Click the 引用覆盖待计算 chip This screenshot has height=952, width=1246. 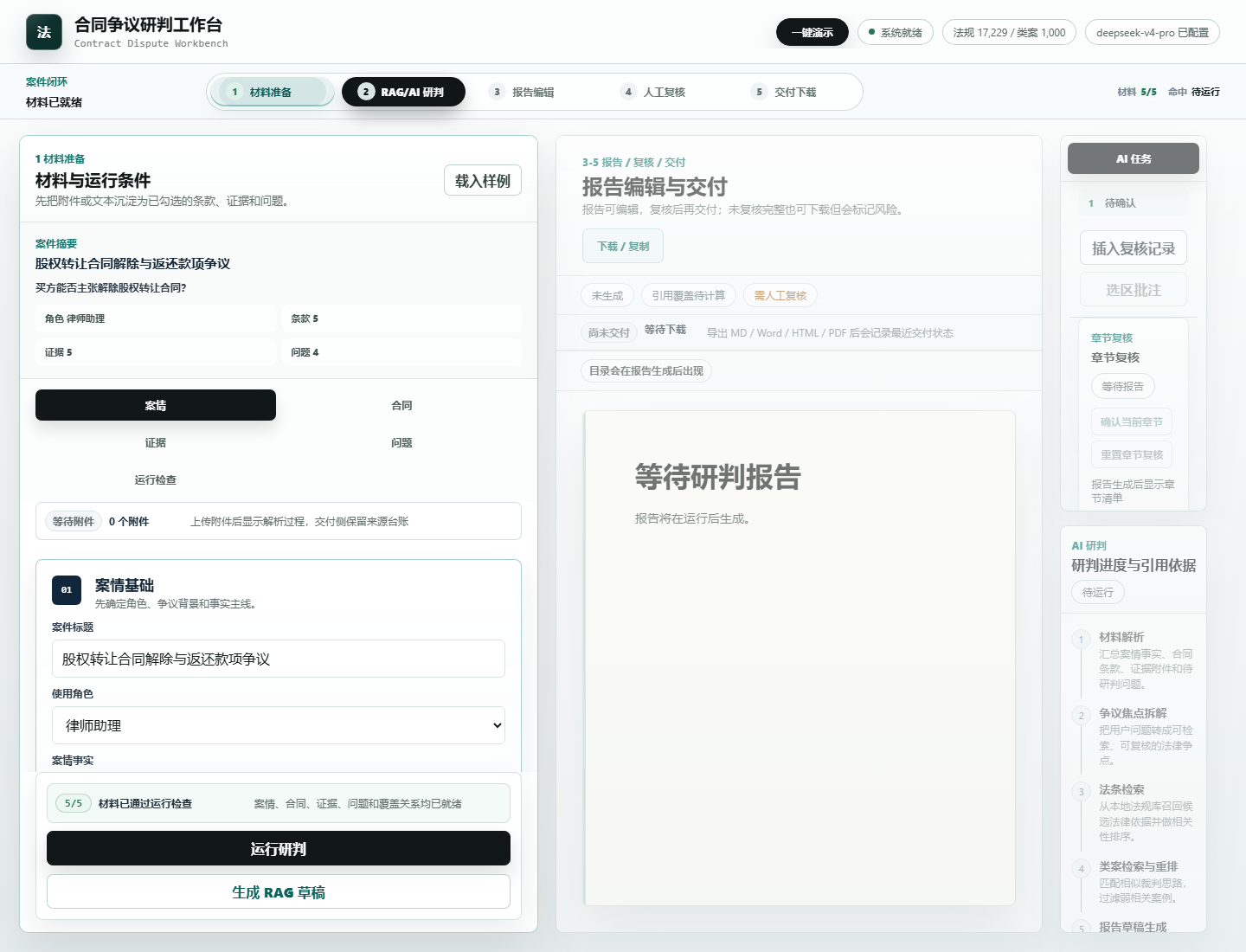pyautogui.click(x=689, y=295)
